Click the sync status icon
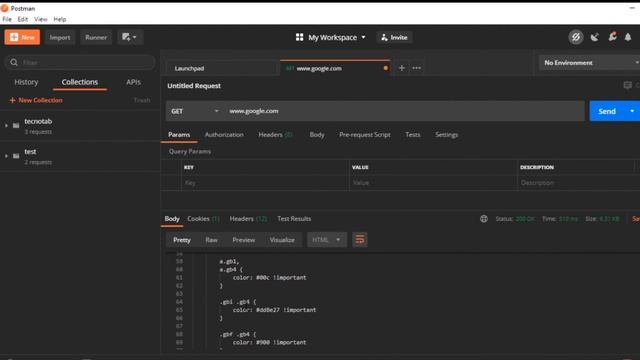 tap(576, 37)
